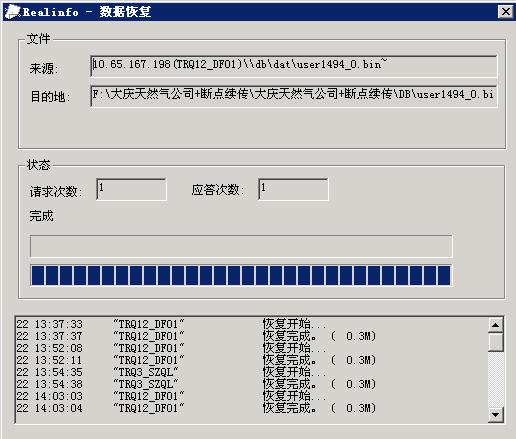Select the 应答次数 count field
Image resolution: width=516 pixels, height=439 pixels.
(x=293, y=189)
